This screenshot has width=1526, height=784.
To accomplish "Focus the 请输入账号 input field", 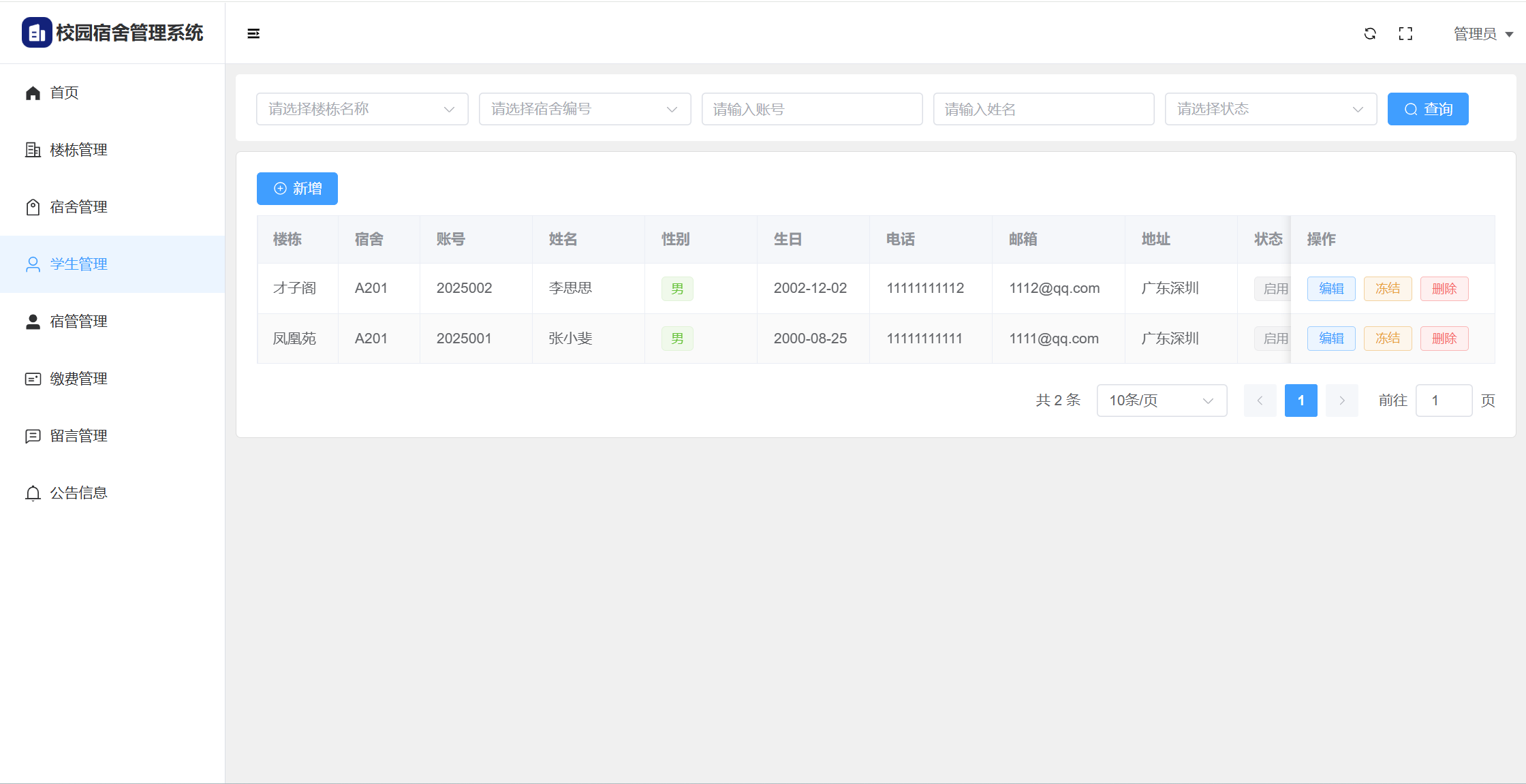I will coord(811,109).
